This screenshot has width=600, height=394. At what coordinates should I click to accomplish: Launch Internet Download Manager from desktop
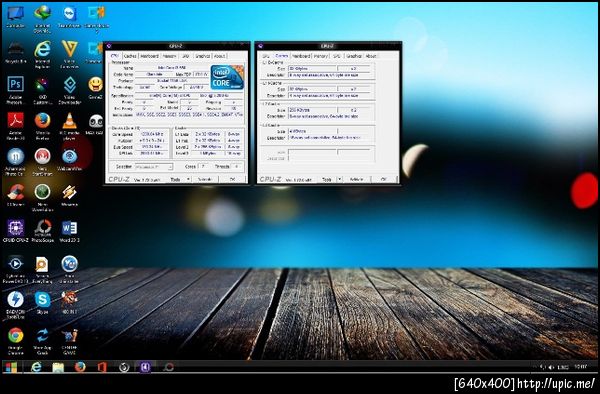[42, 18]
